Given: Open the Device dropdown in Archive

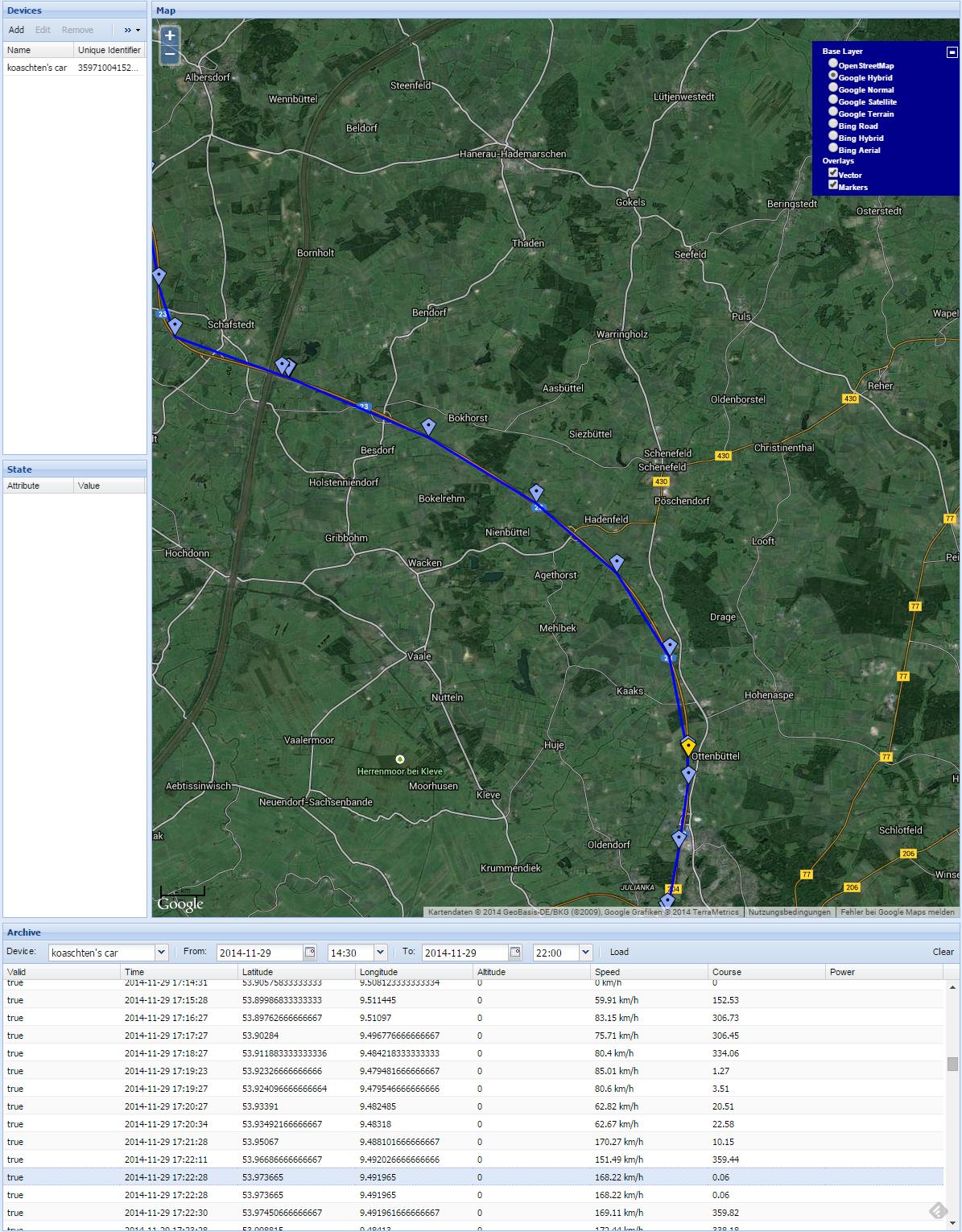Looking at the screenshot, I should (161, 953).
